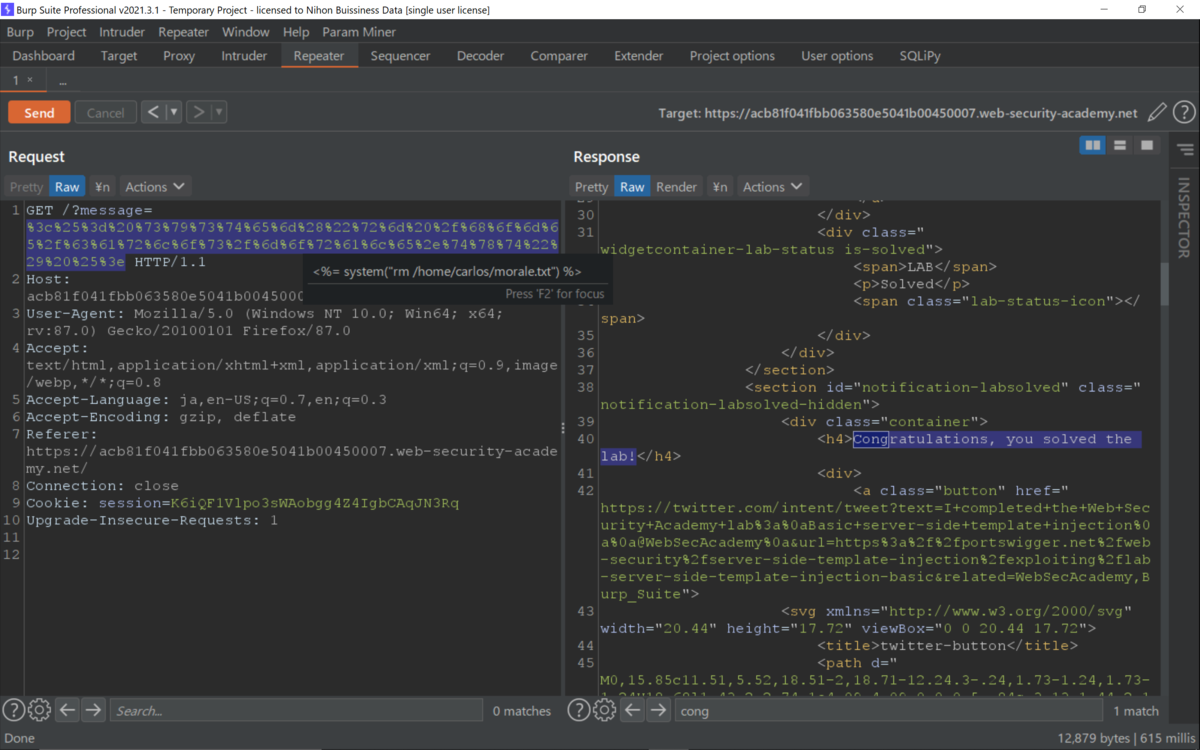Click the orange Send button

[x=39, y=112]
